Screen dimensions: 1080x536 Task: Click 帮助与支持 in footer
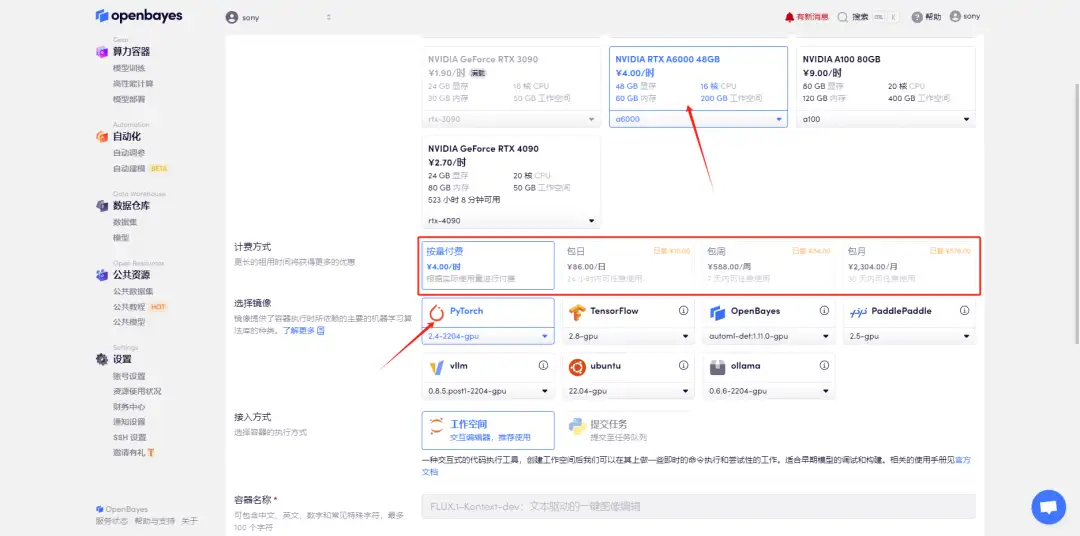(154, 522)
